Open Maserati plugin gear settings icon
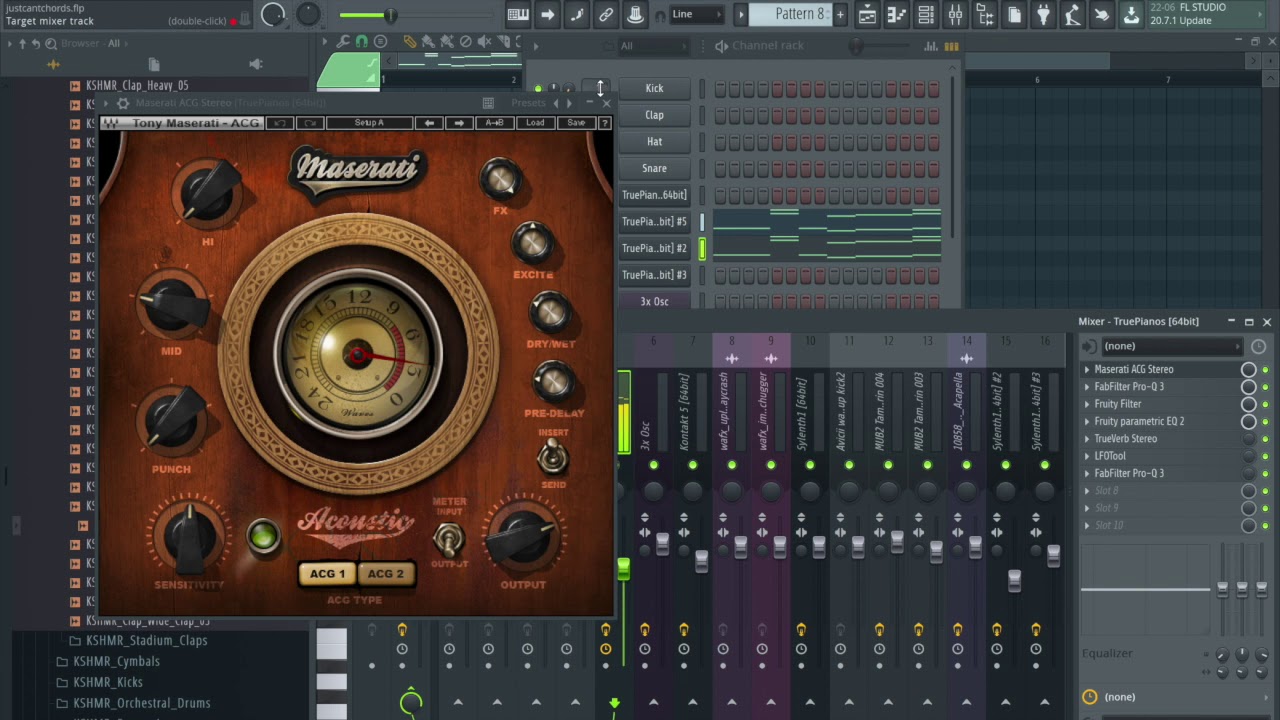 click(x=123, y=103)
